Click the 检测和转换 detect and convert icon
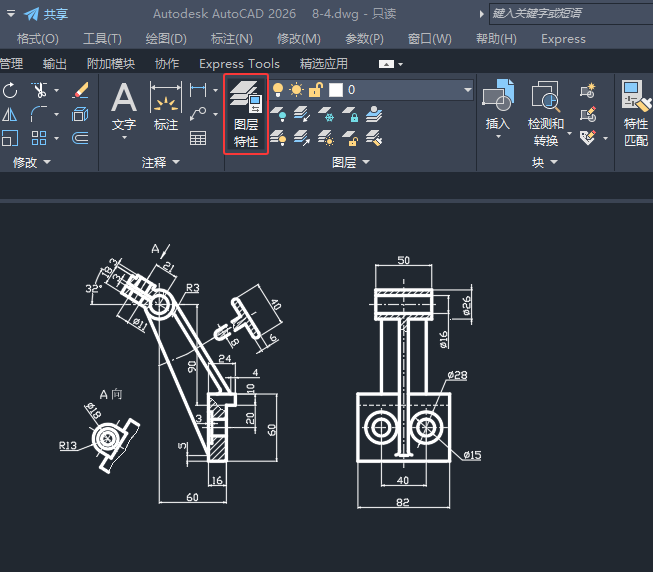Screen dimensions: 653x572 (x=546, y=113)
